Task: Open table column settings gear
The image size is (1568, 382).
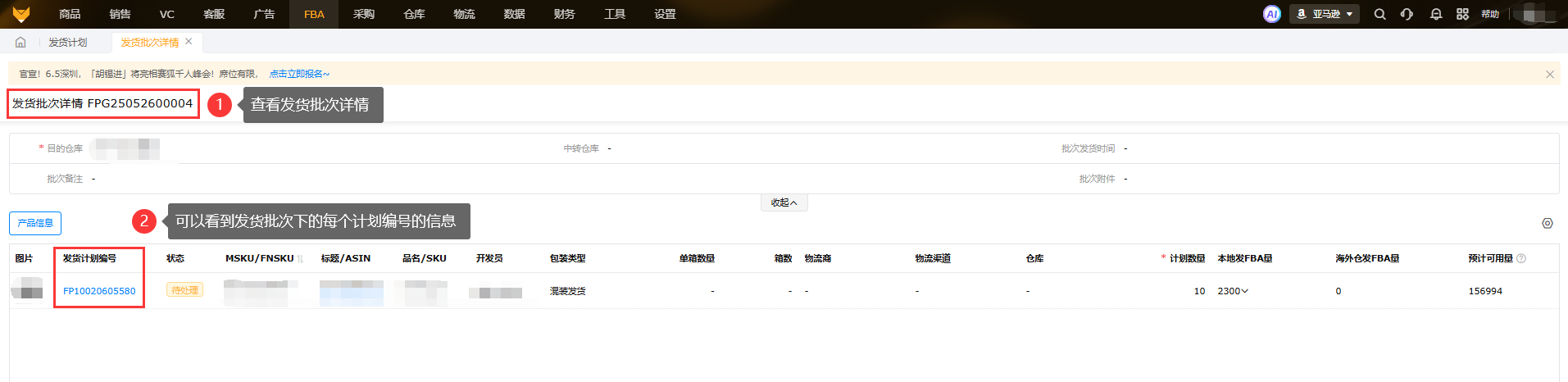Action: [x=1548, y=223]
